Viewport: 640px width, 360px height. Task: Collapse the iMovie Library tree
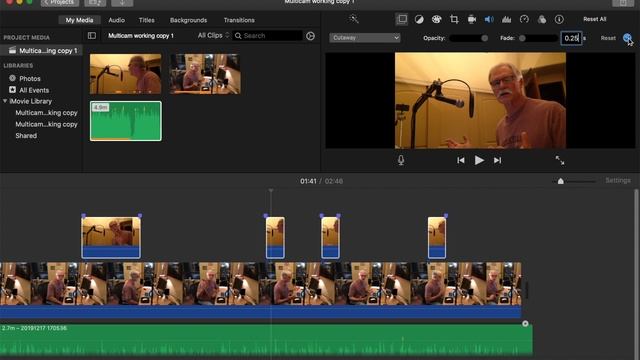click(5, 101)
